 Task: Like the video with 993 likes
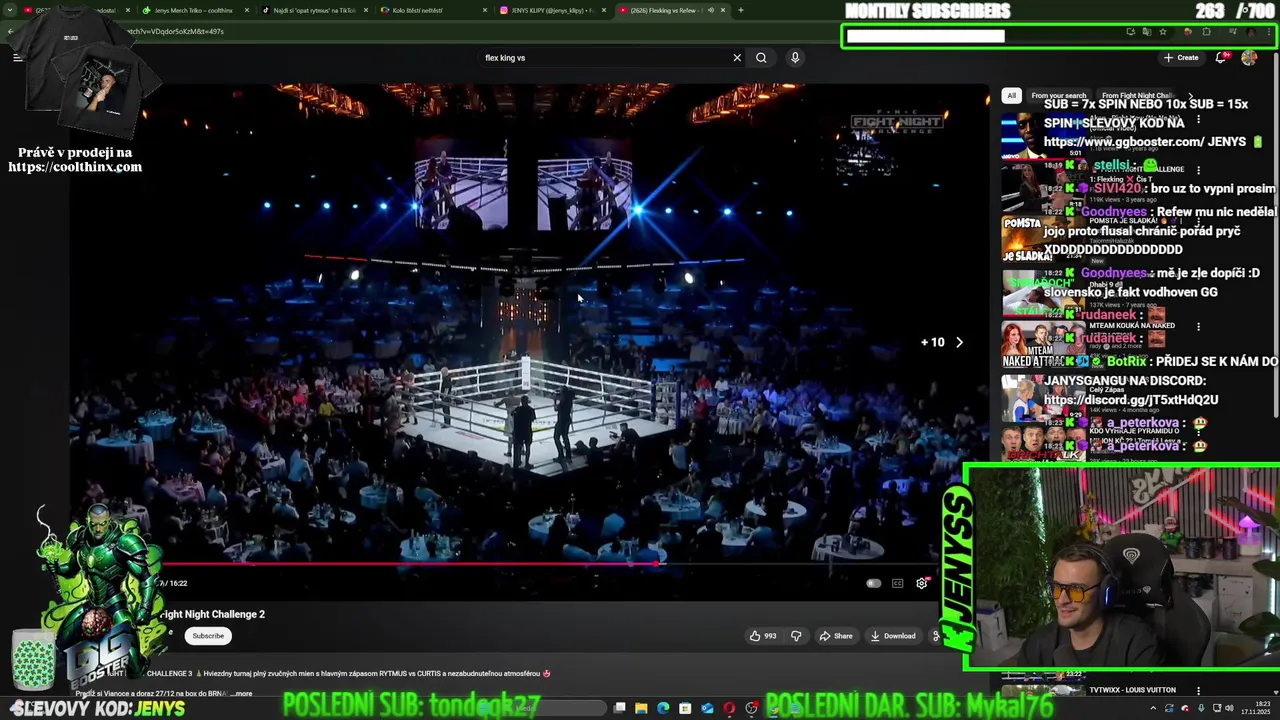click(x=763, y=636)
